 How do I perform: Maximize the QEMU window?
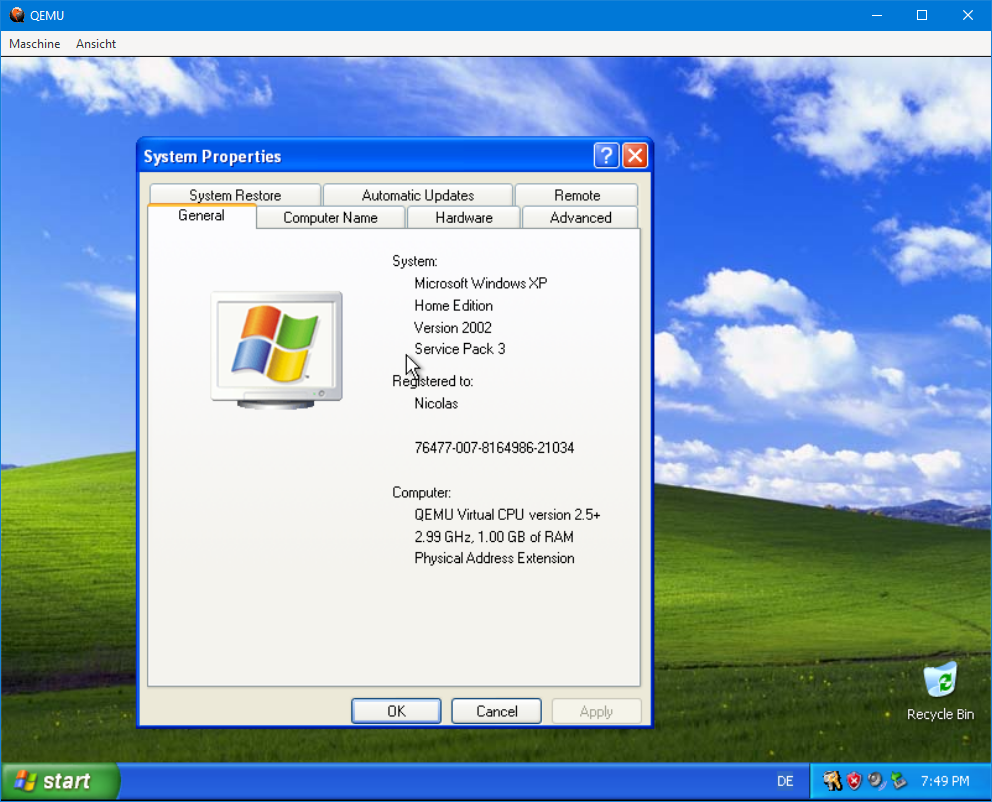(922, 15)
